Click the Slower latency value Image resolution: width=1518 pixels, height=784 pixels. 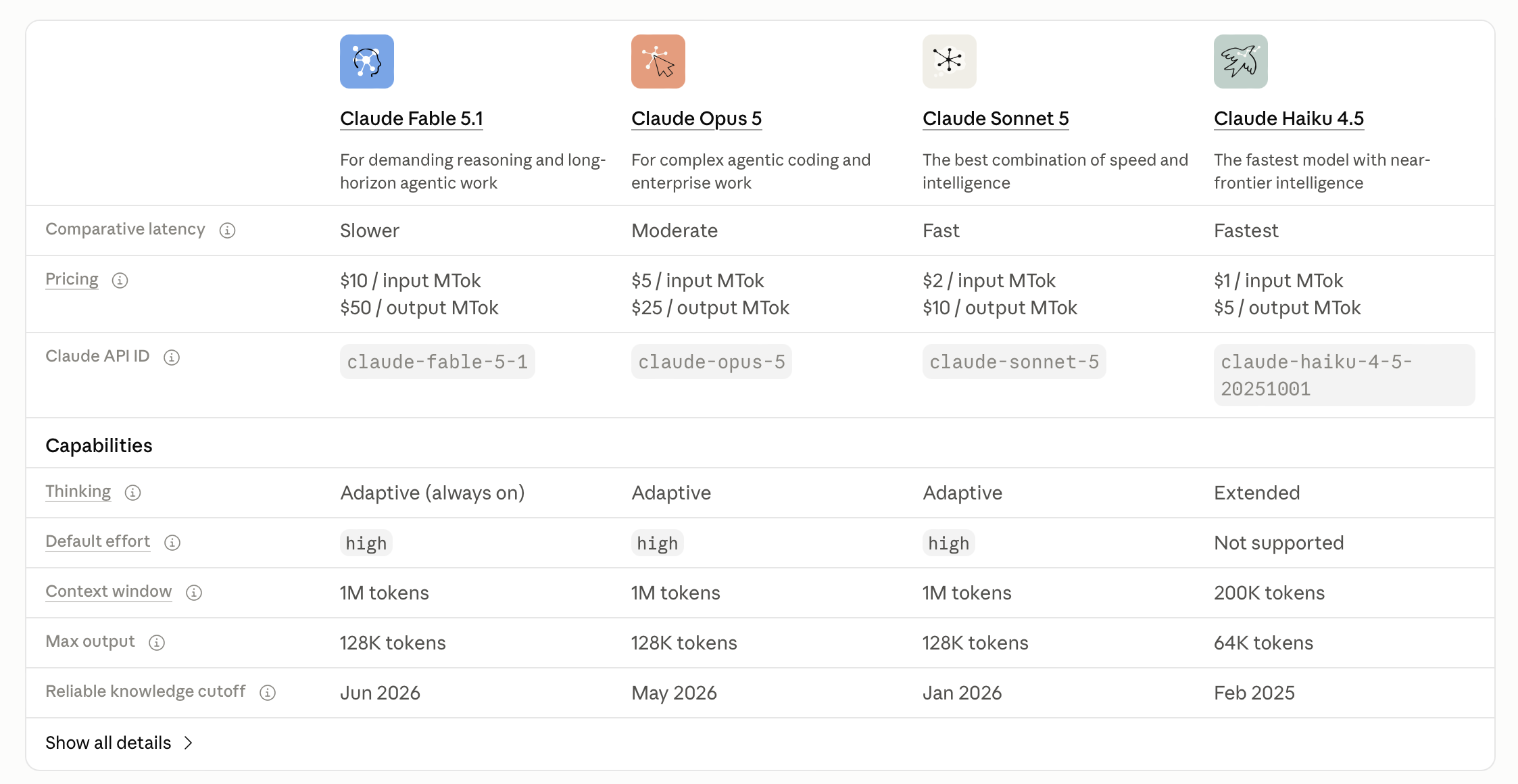pos(370,230)
